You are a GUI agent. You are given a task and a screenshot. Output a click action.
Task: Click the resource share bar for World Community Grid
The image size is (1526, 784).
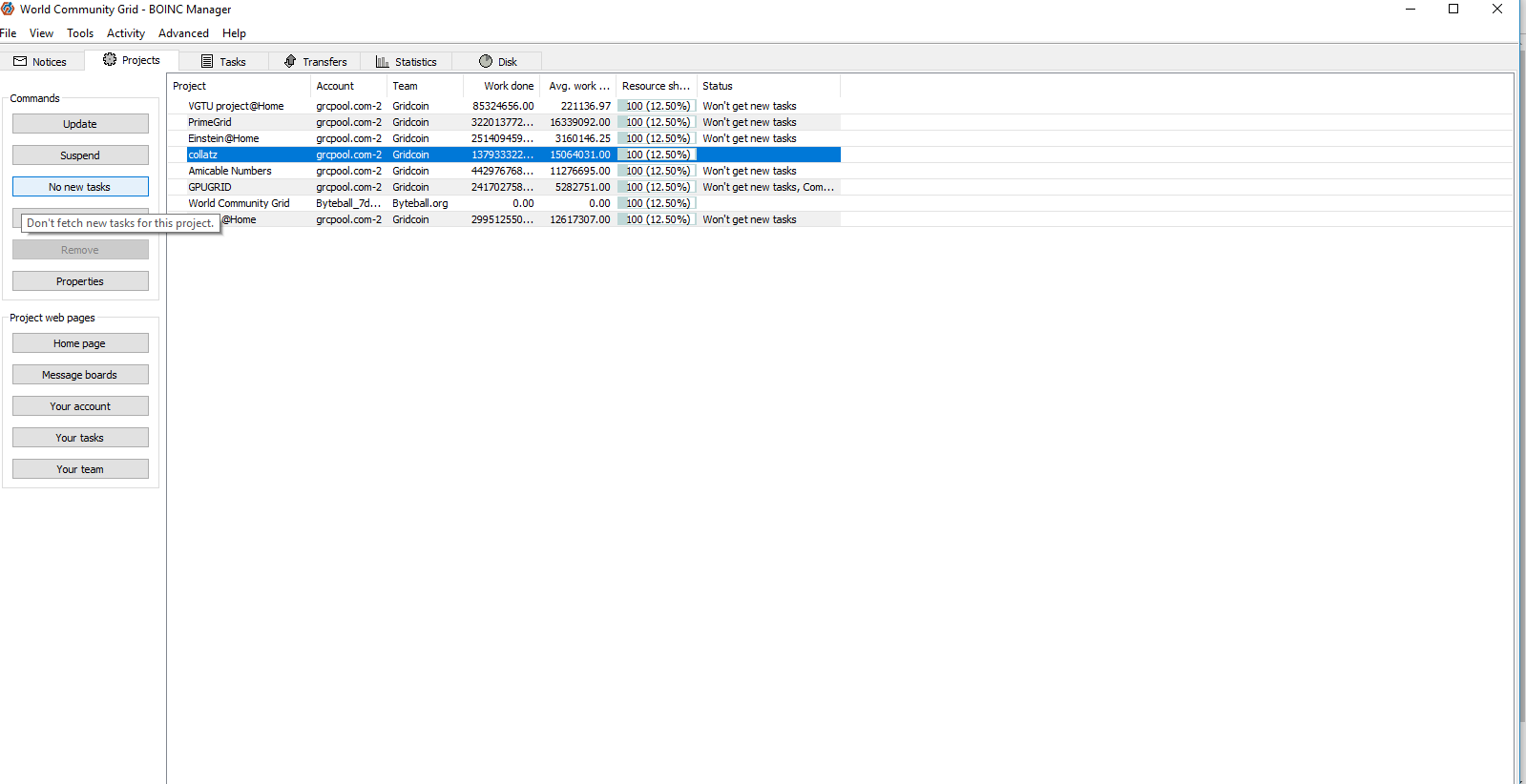(x=657, y=203)
